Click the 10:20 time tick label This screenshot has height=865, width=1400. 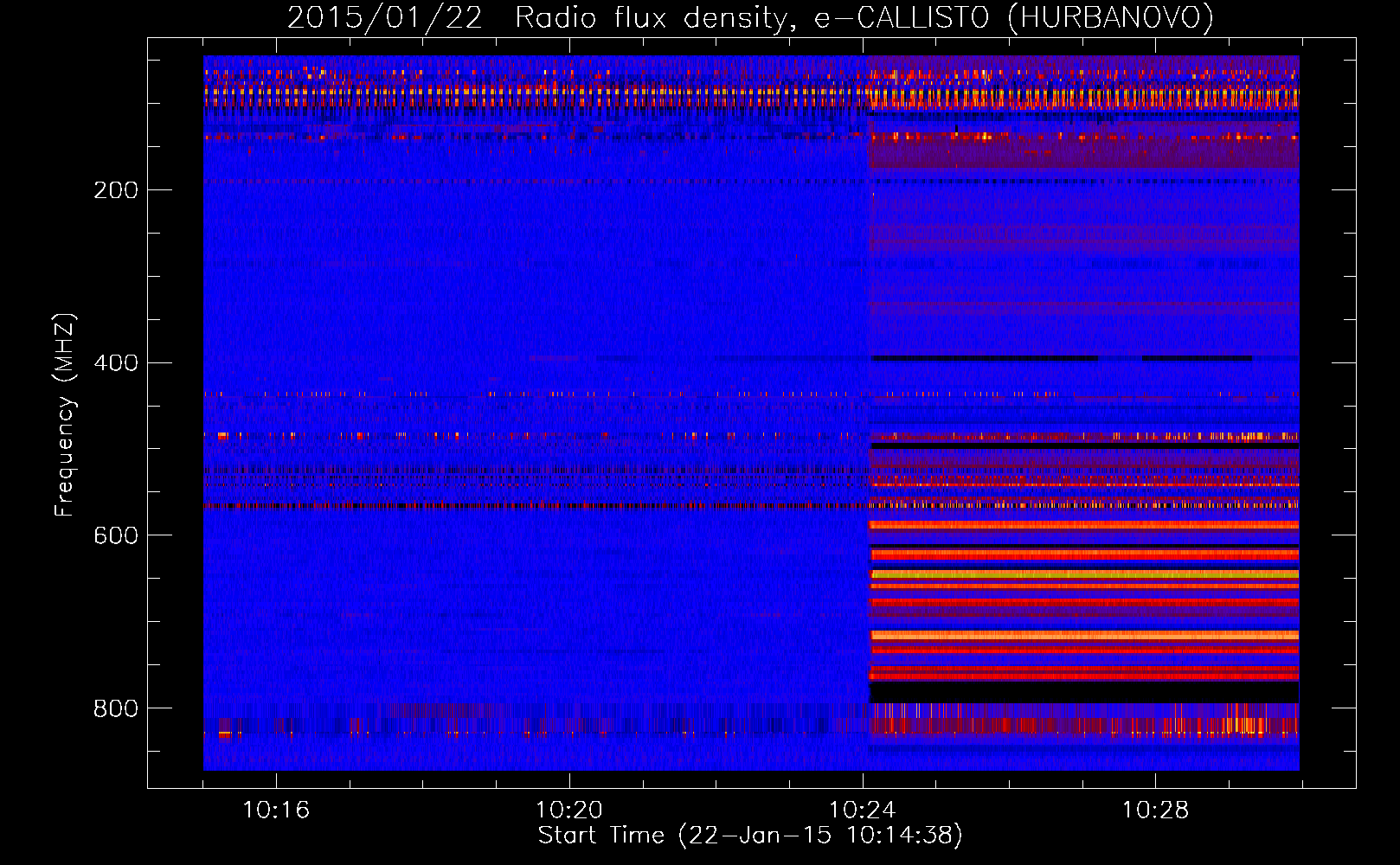pyautogui.click(x=569, y=811)
